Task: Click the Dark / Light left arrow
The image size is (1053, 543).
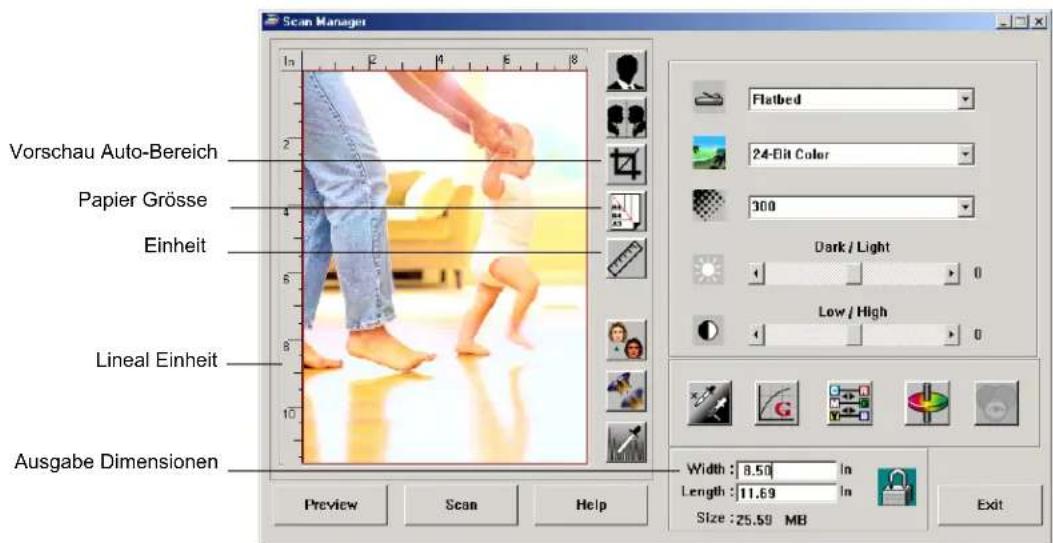Action: pos(755,275)
